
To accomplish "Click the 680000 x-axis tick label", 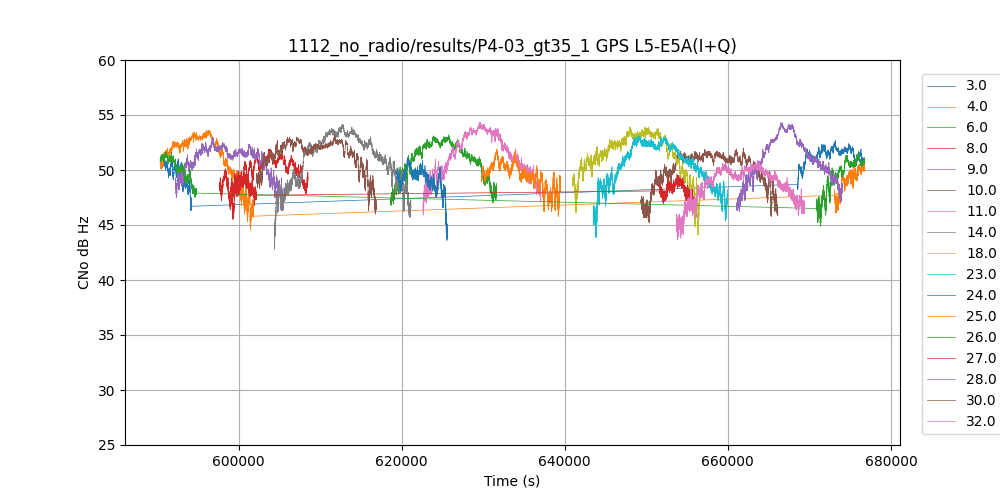I will pyautogui.click(x=891, y=462).
